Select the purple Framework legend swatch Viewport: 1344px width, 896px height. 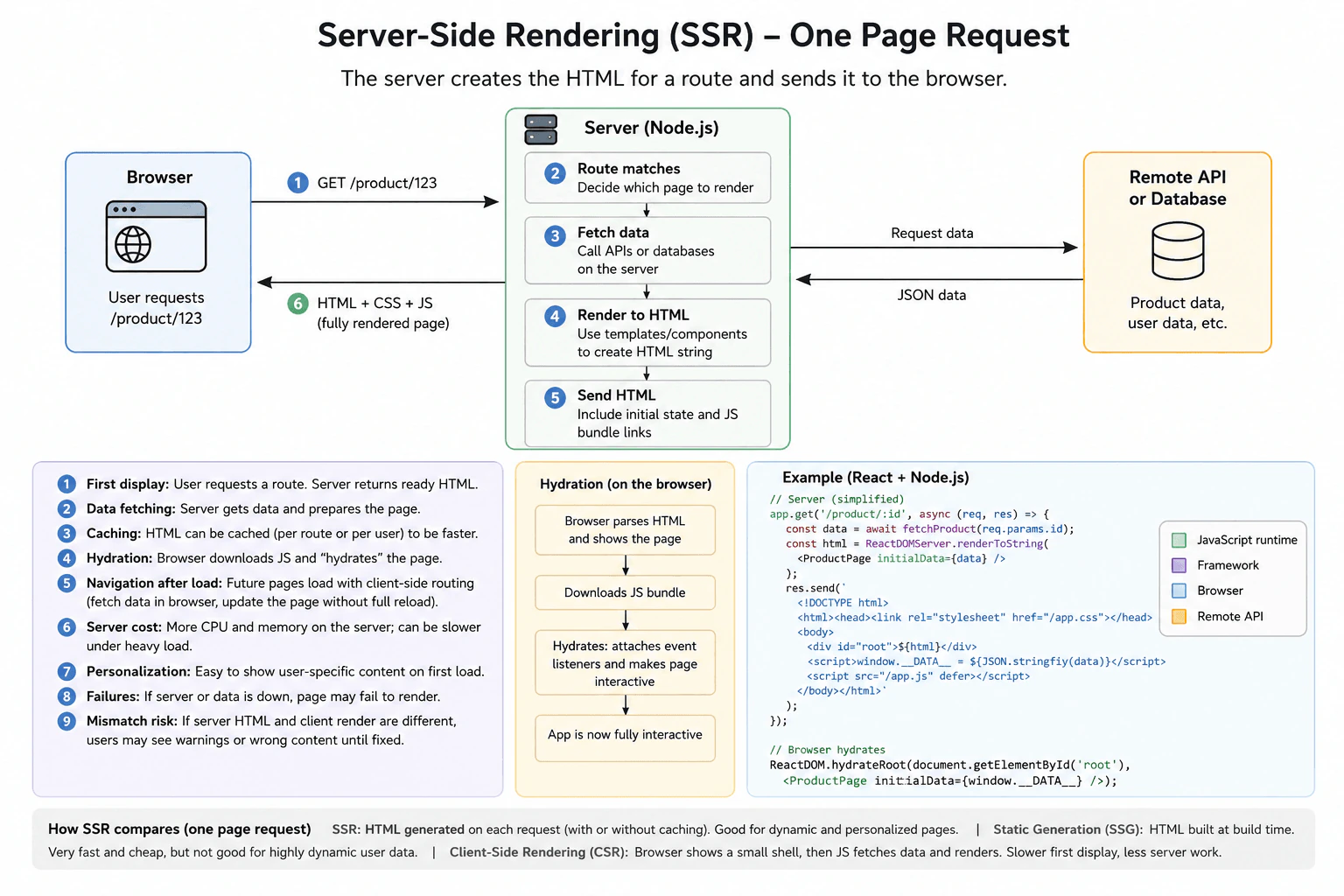coord(1179,565)
